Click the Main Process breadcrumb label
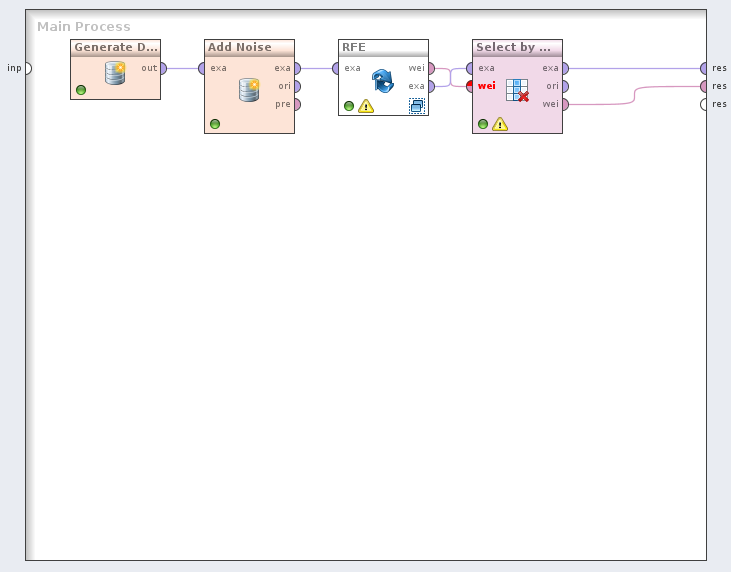The width and height of the screenshot is (731, 572). coord(84,27)
